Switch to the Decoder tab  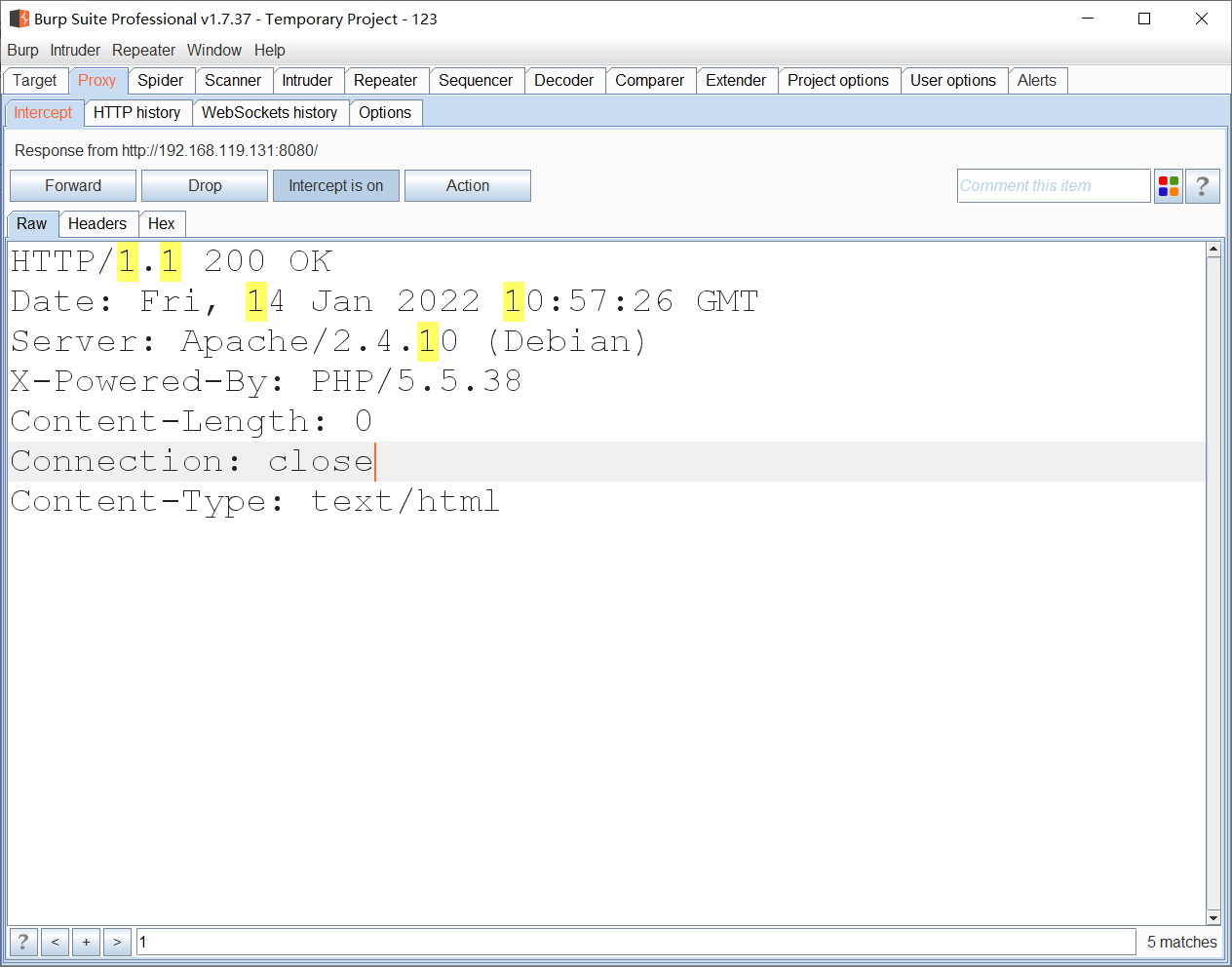[x=564, y=81]
